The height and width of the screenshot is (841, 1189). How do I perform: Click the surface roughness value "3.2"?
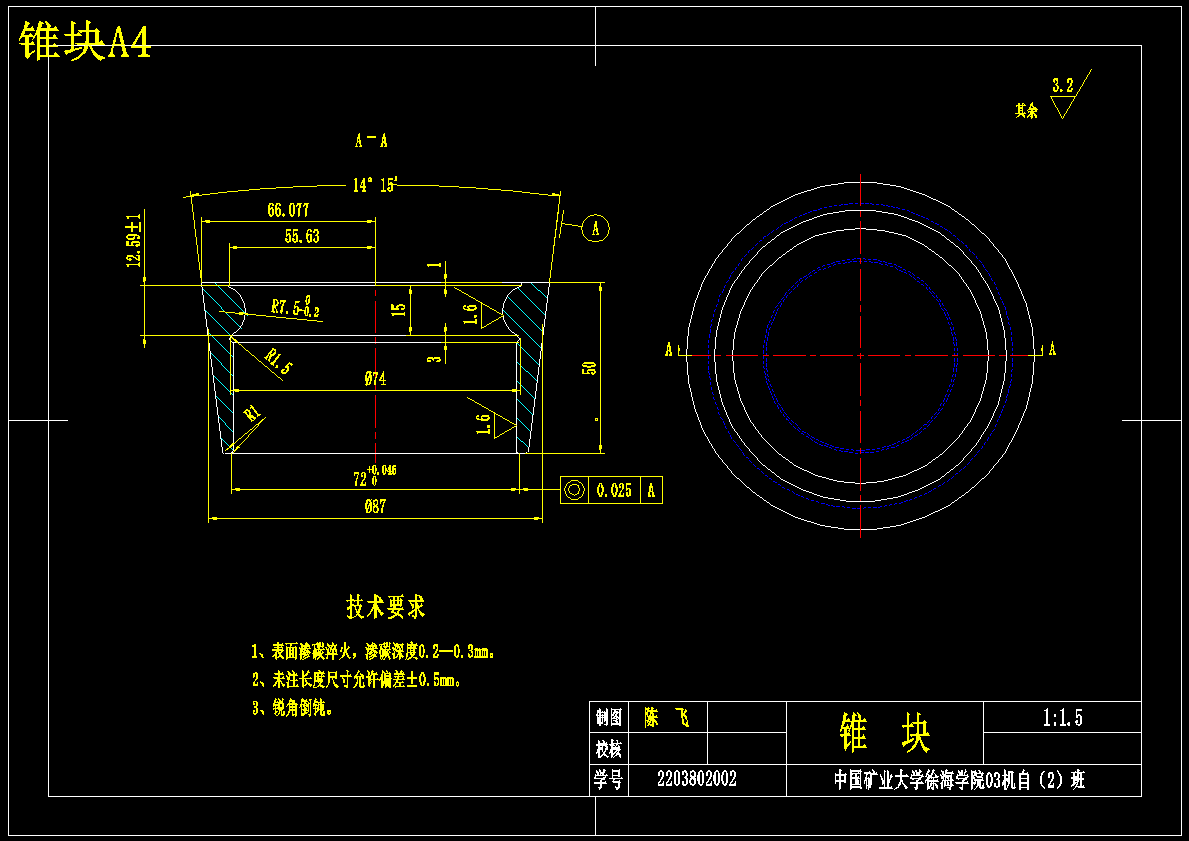point(1062,85)
